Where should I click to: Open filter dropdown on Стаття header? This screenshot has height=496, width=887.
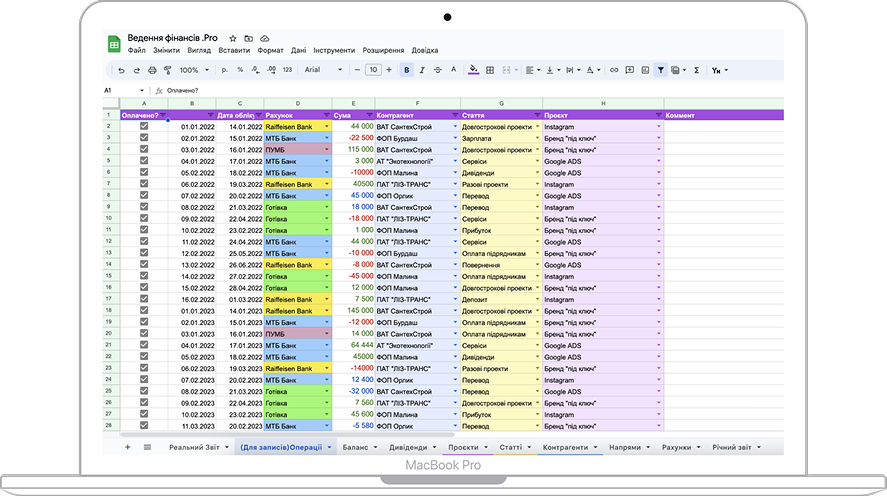[x=537, y=115]
